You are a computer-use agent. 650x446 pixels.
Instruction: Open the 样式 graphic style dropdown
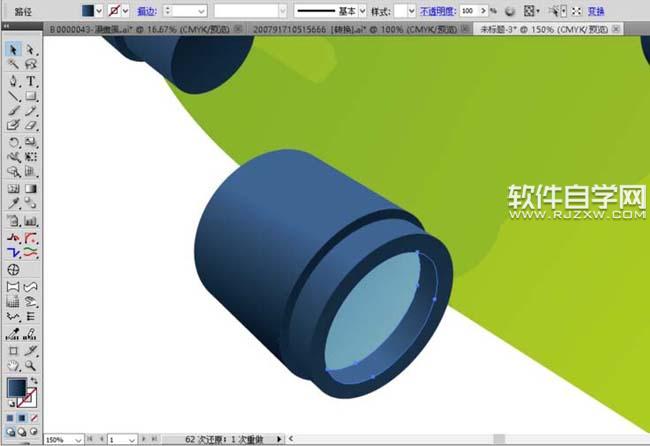click(411, 11)
